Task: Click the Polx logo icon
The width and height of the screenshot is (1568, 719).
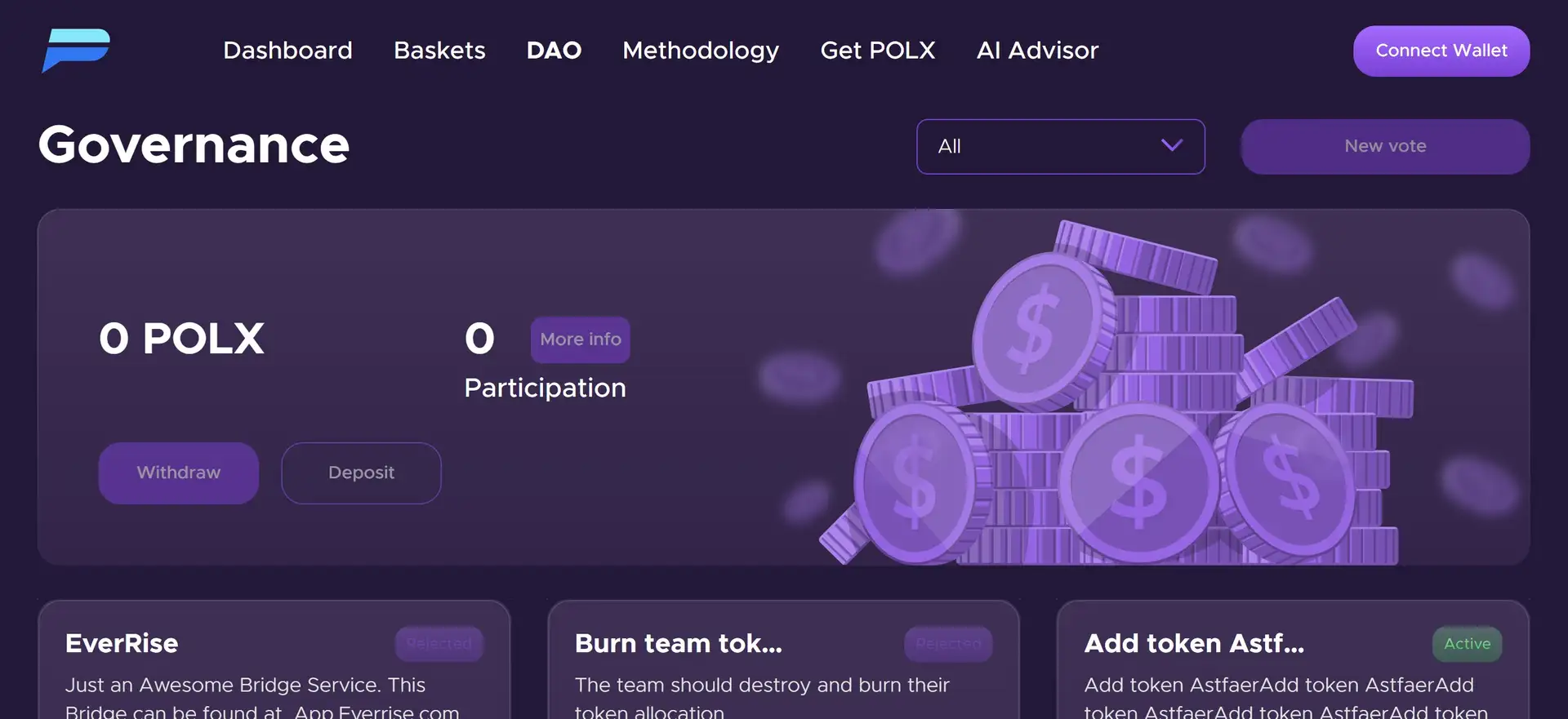Action: pos(76,50)
